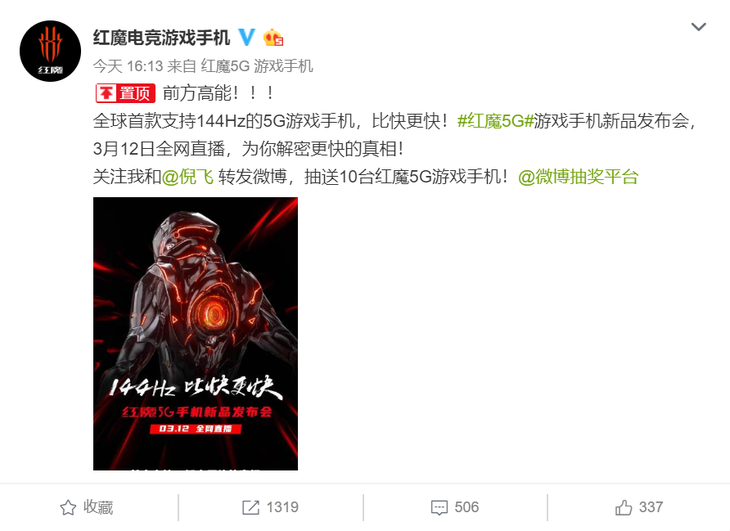Click the 今天 16:13 post timestamp

pos(128,66)
